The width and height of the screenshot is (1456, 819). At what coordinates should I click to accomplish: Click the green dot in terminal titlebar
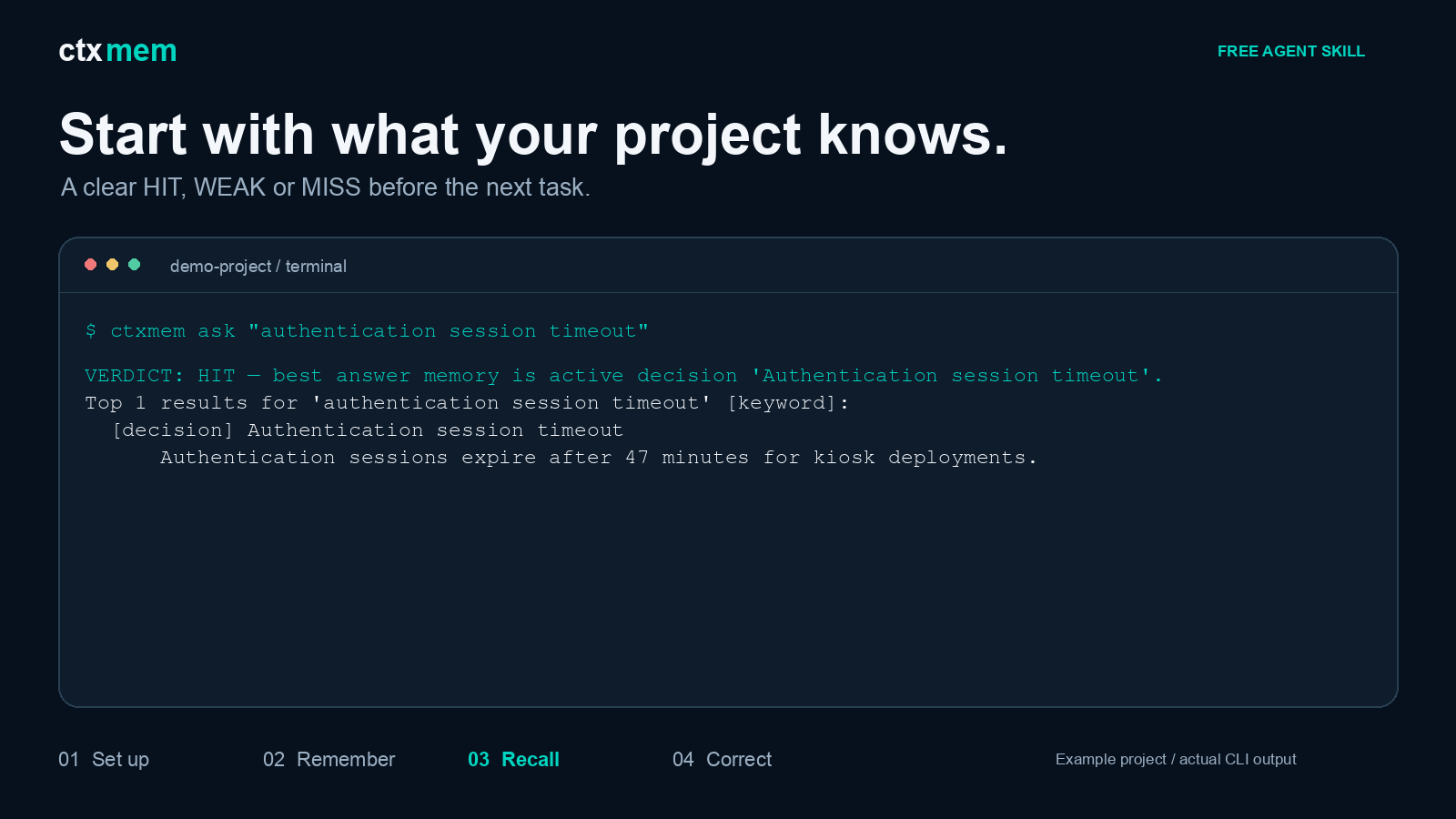point(134,265)
